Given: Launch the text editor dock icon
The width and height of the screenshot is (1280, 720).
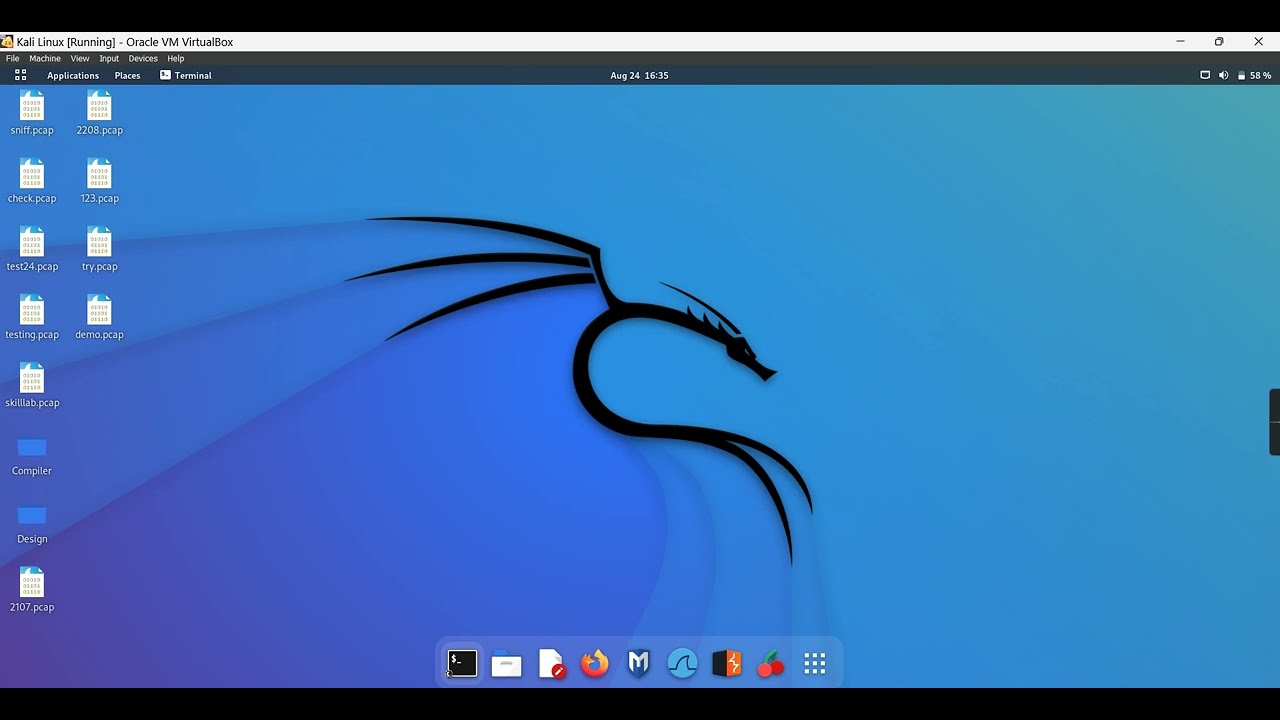Looking at the screenshot, I should [551, 664].
